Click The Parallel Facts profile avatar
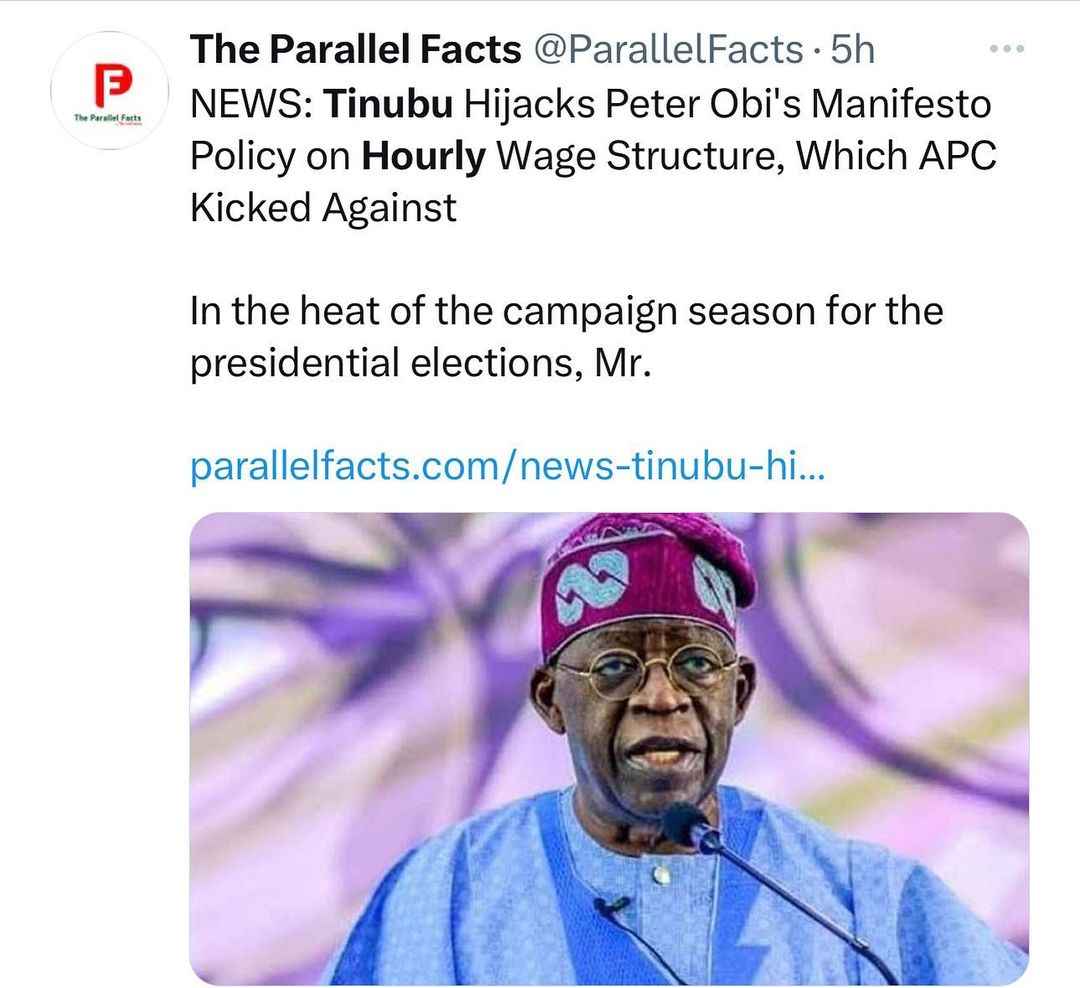This screenshot has width=1080, height=988. [x=110, y=90]
